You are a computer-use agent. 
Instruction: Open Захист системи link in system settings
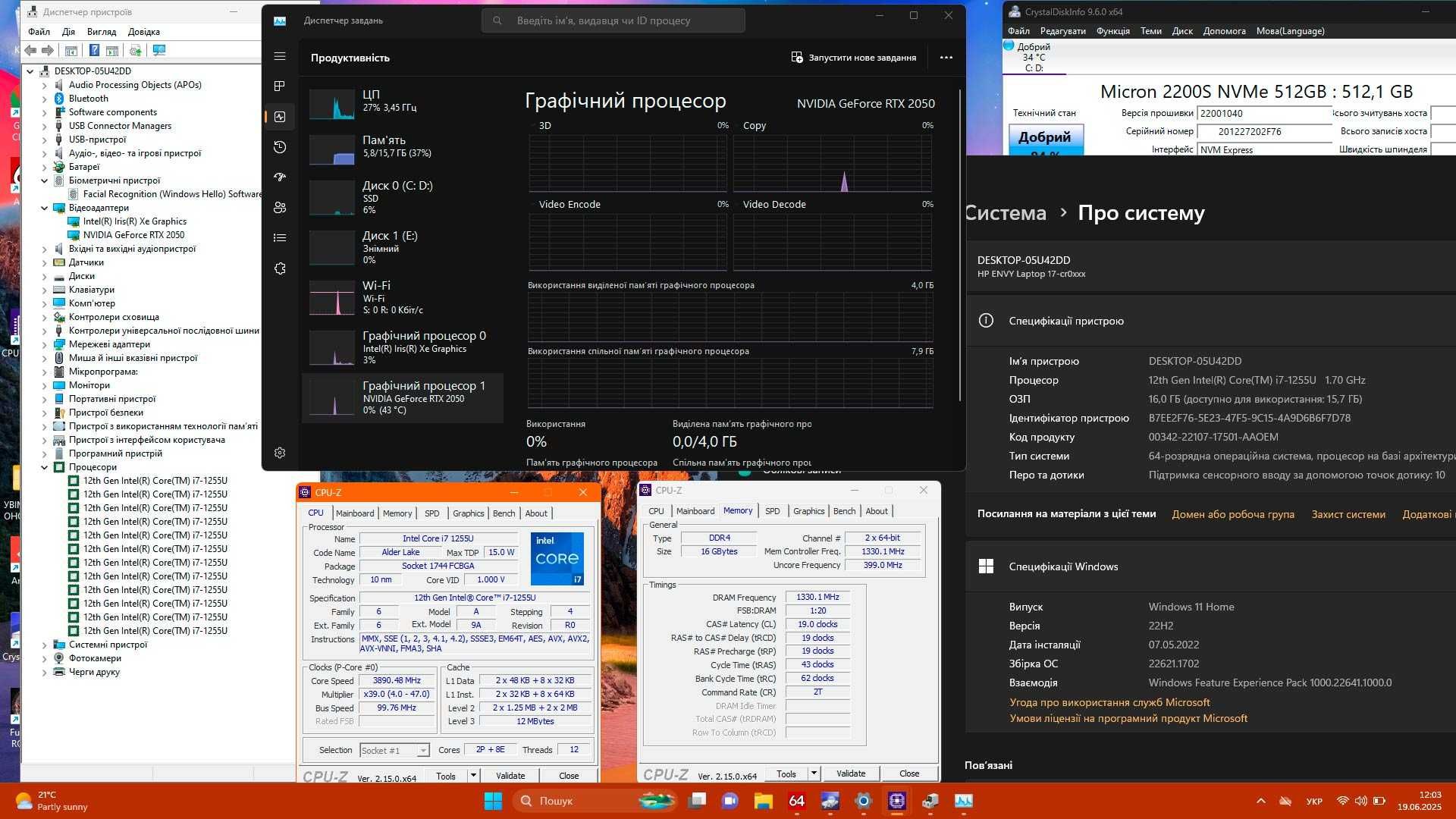[x=1348, y=514]
